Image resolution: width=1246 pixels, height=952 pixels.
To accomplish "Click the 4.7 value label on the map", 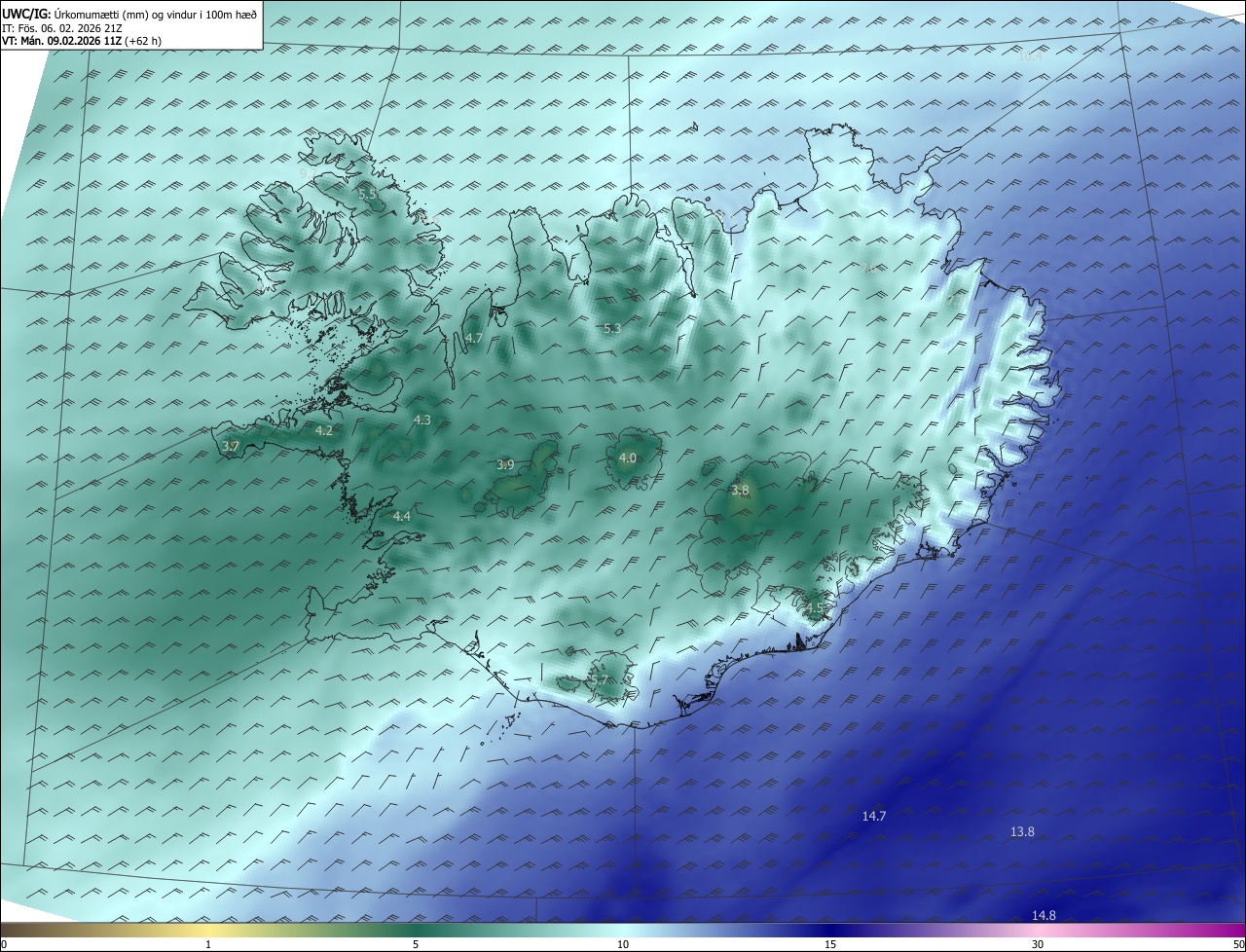I will click(x=474, y=338).
